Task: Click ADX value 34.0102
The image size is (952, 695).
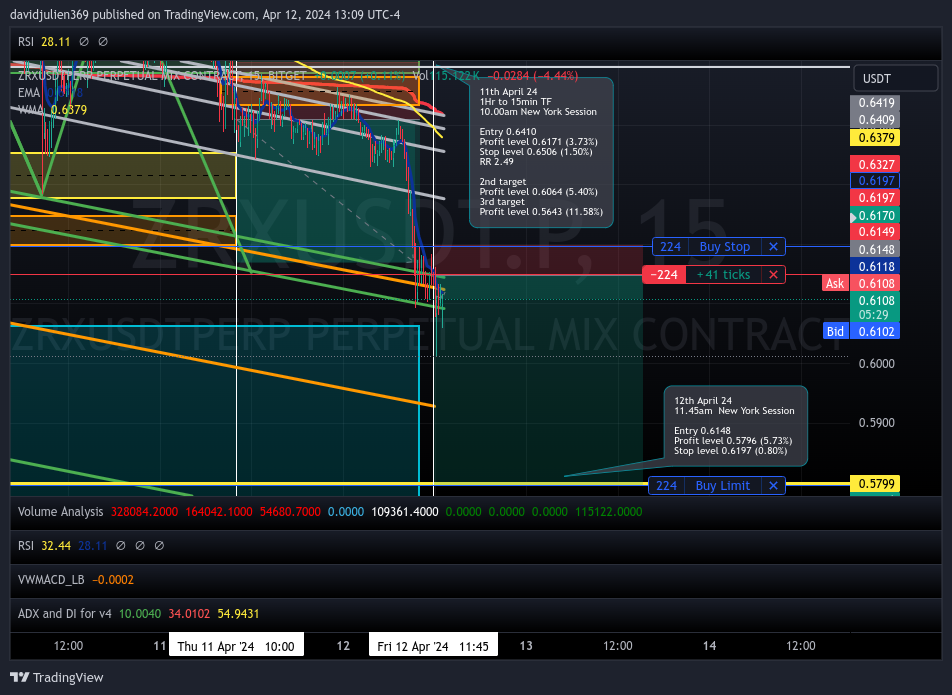Action: click(x=189, y=614)
